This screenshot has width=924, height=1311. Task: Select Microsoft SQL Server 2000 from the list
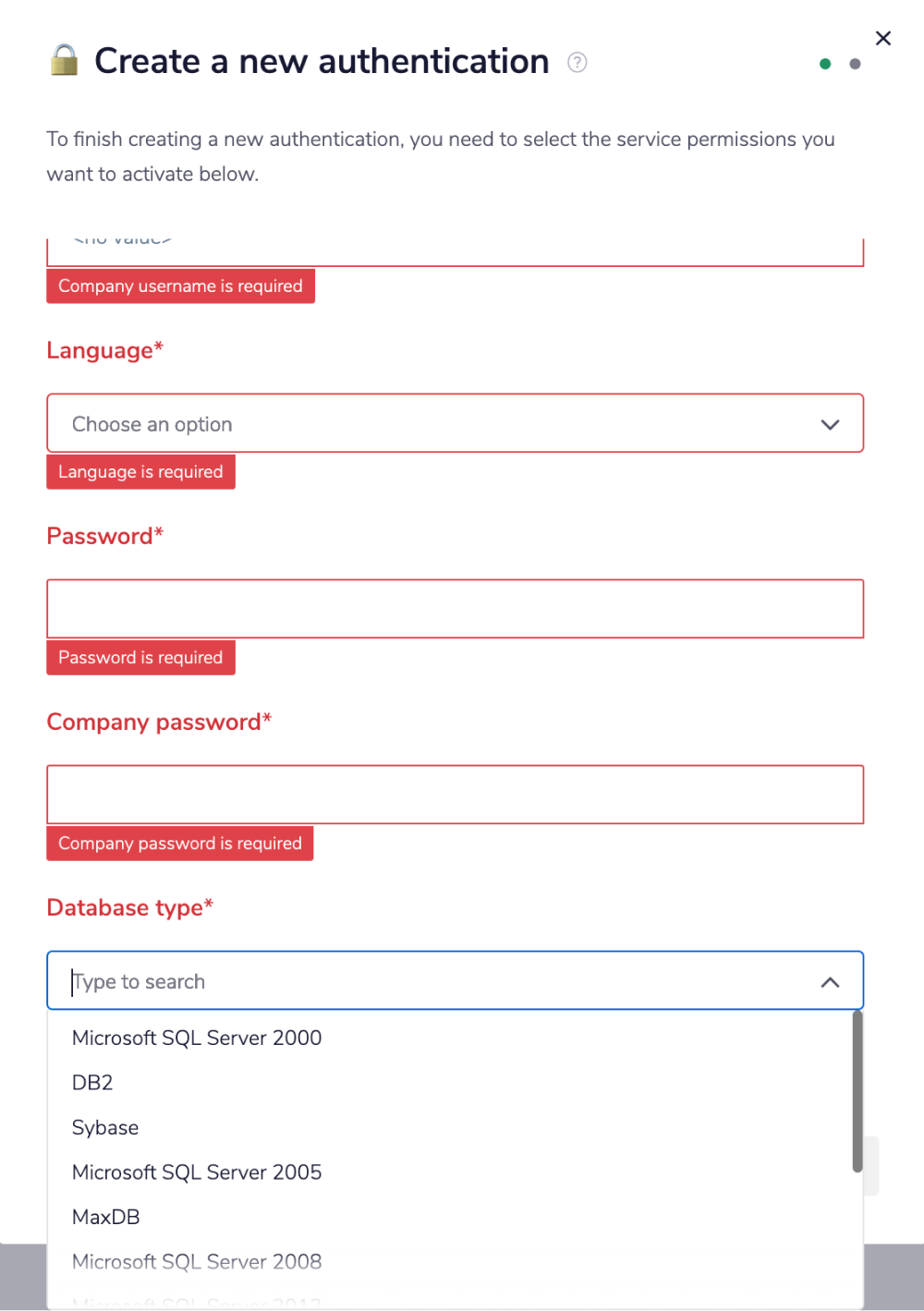coord(196,1038)
